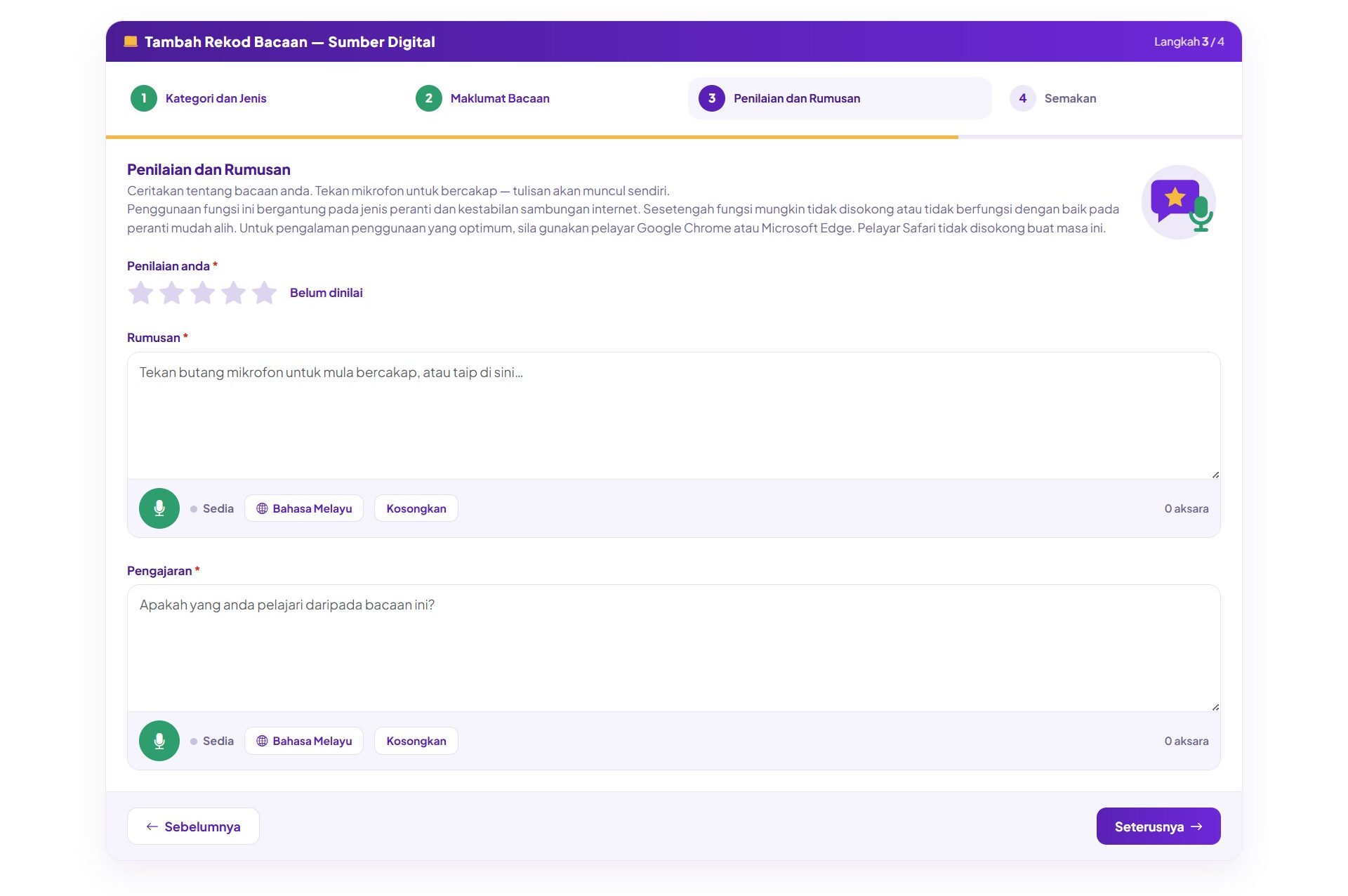Clear Rumusan text with Kosongkan
The width and height of the screenshot is (1348, 896).
click(x=416, y=508)
